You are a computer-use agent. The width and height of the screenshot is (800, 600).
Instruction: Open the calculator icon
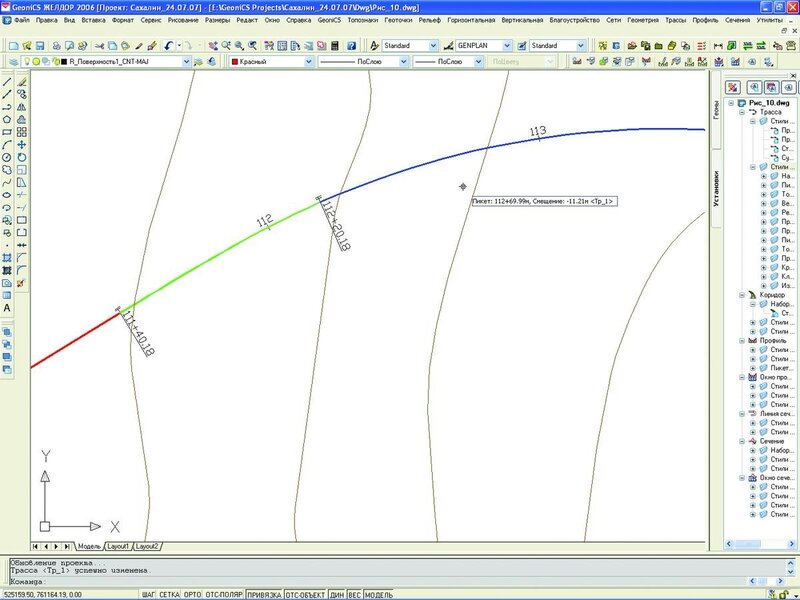(335, 46)
